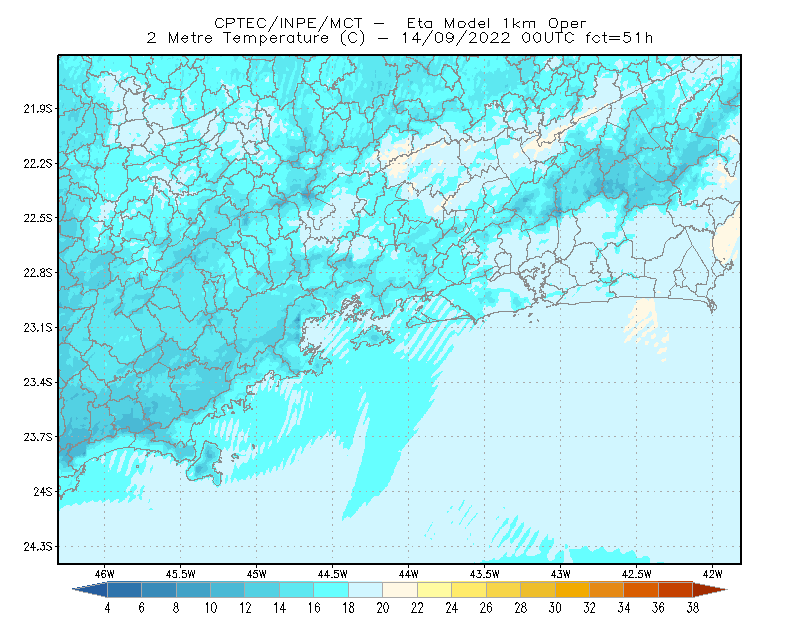Screen dimensions: 800x618
Task: Click the 24.3S latitude axis label
Action: pos(37,547)
